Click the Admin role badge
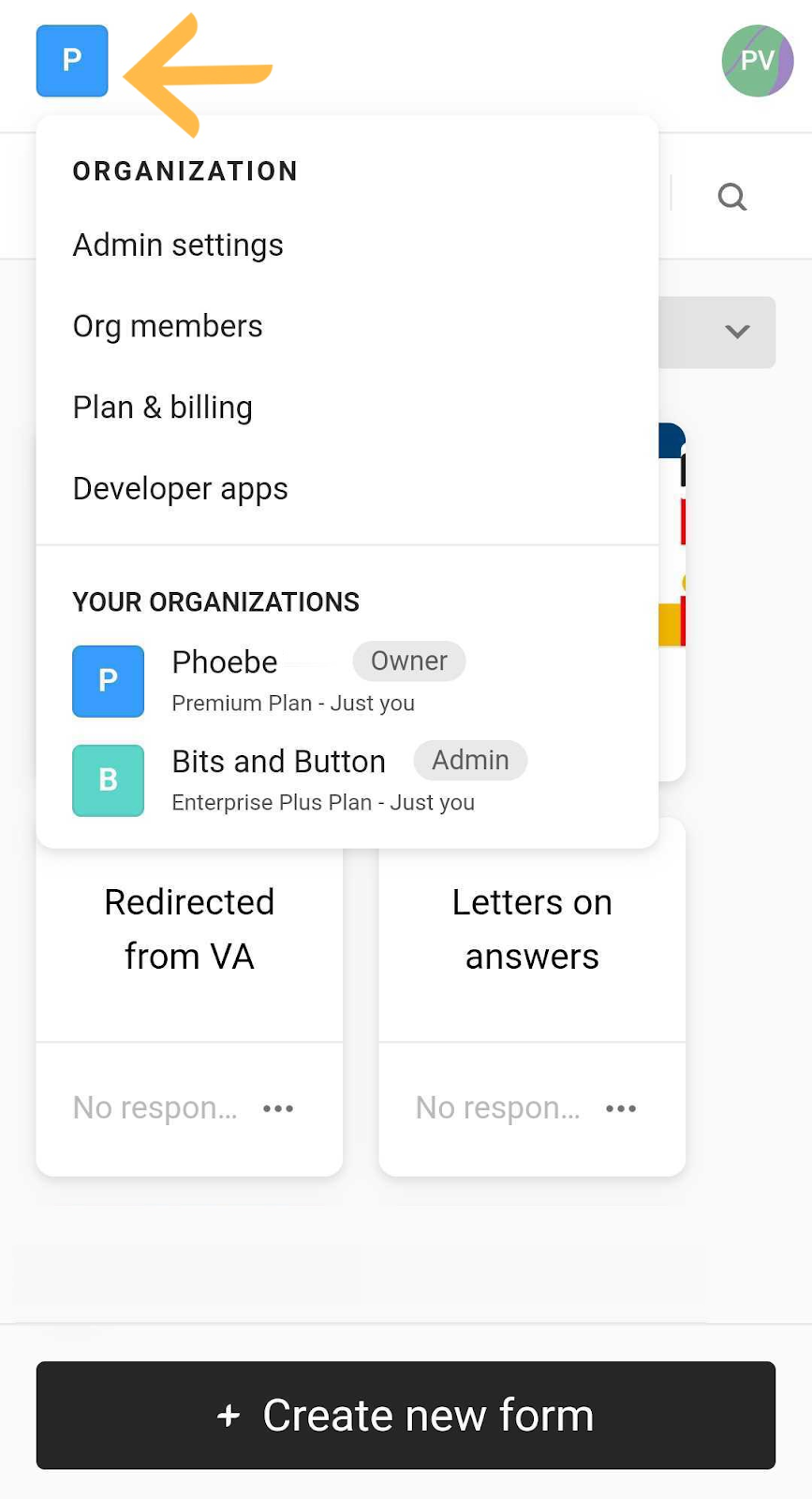This screenshot has height=1499, width=812. point(470,760)
